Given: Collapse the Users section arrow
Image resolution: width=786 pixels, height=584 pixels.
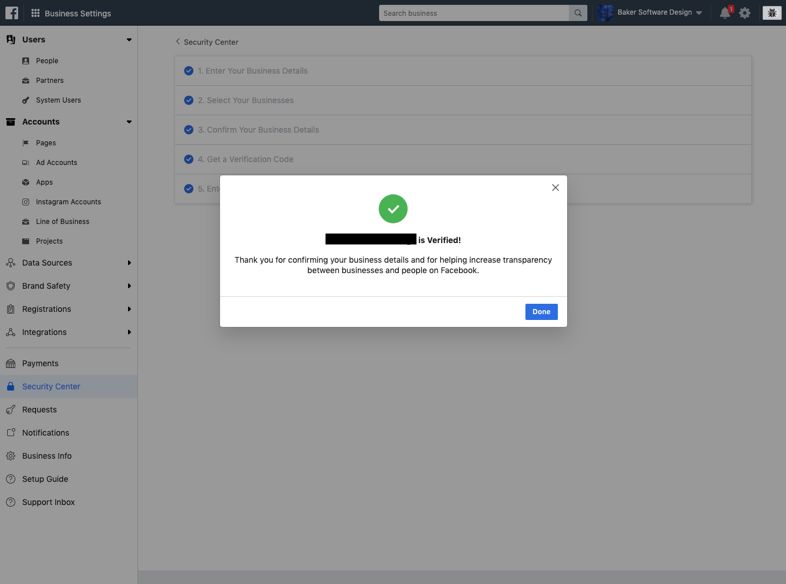Looking at the screenshot, I should [129, 40].
